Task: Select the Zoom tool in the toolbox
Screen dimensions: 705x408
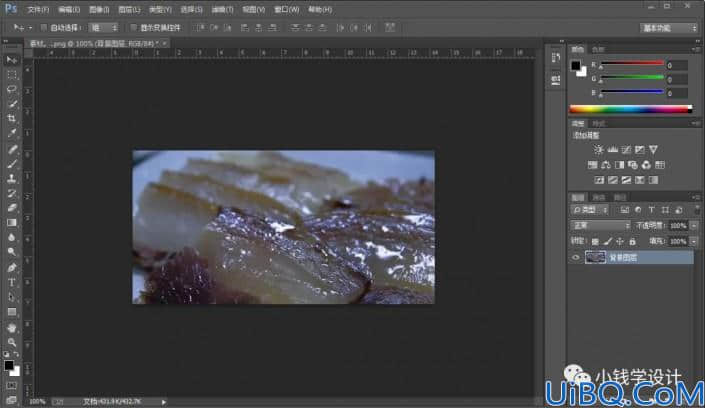Action: (x=12, y=342)
